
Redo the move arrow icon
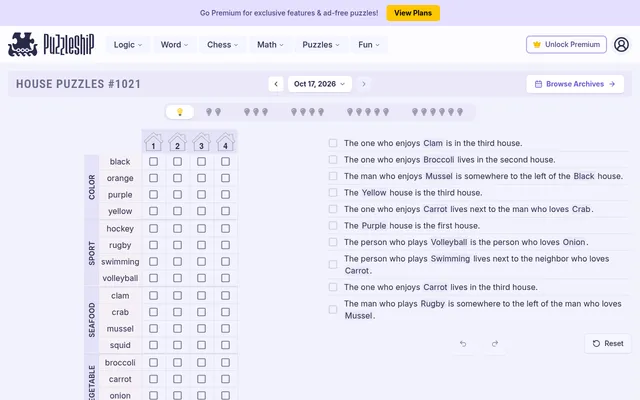pos(495,344)
